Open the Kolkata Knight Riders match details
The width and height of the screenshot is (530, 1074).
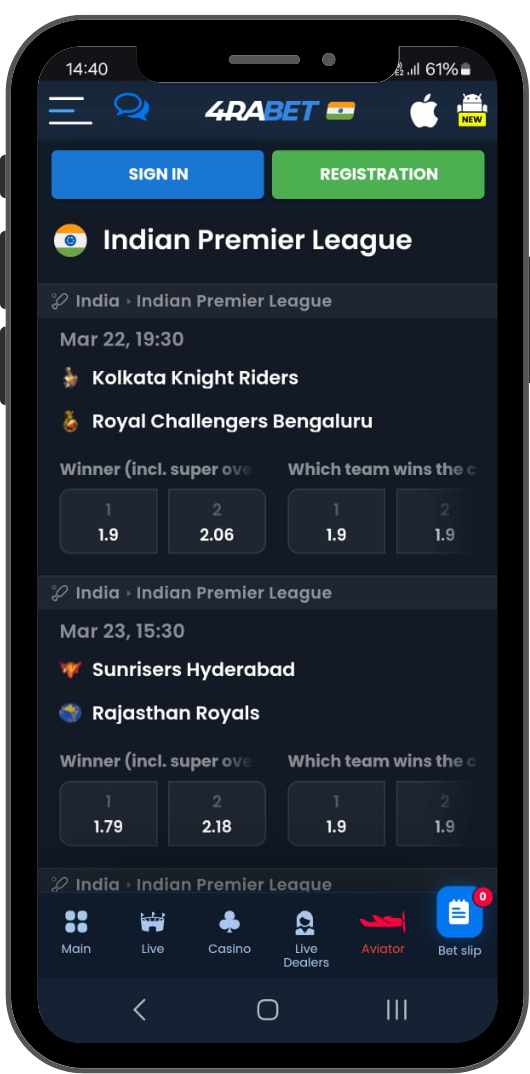pyautogui.click(x=195, y=377)
